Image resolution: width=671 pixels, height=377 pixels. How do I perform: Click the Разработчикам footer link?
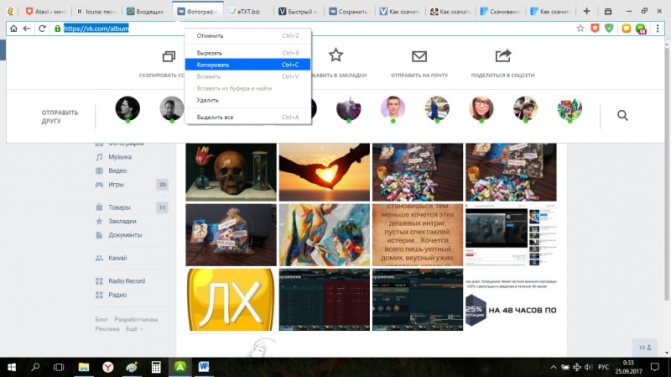tap(136, 320)
